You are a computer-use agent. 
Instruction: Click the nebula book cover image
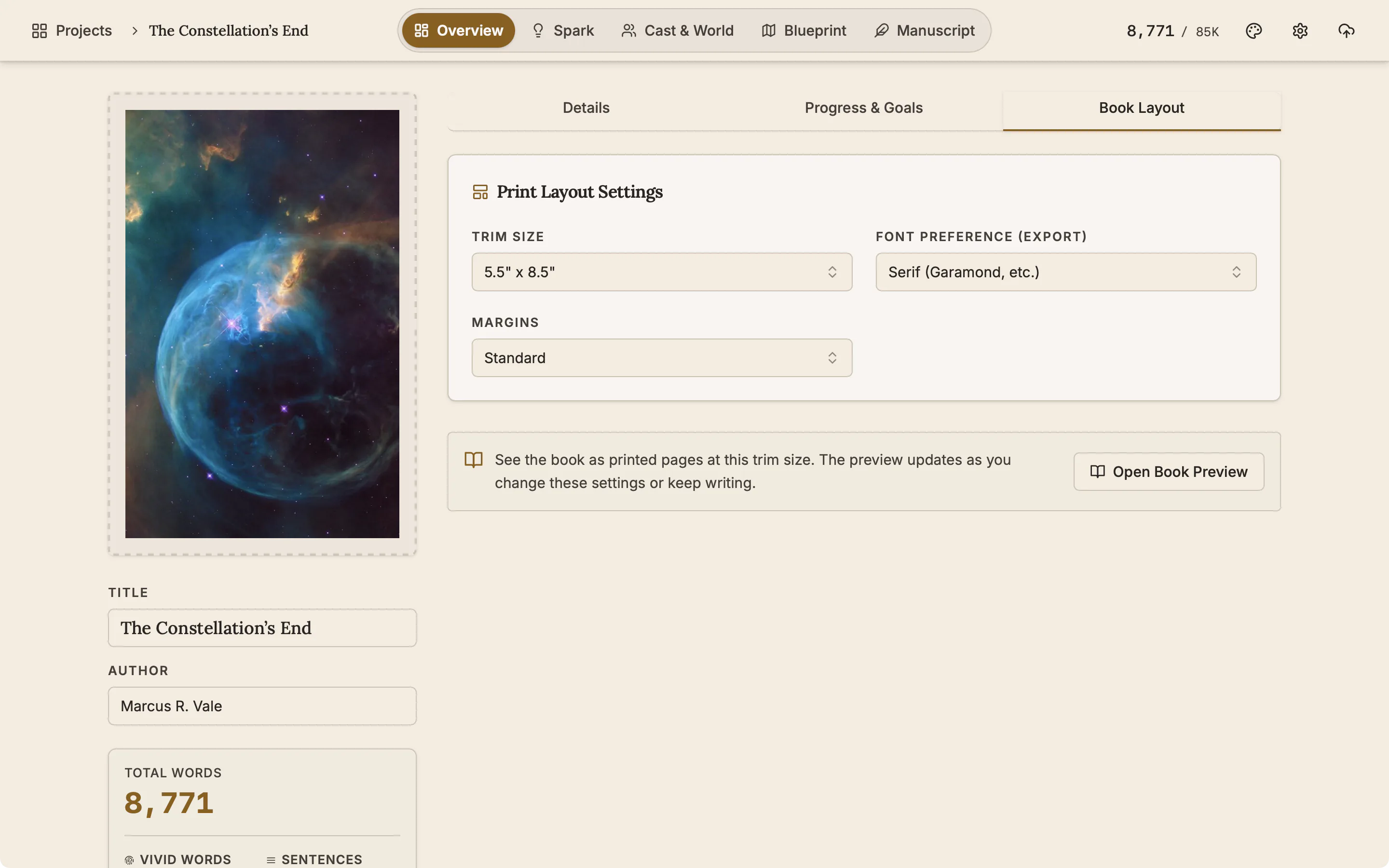click(x=262, y=324)
